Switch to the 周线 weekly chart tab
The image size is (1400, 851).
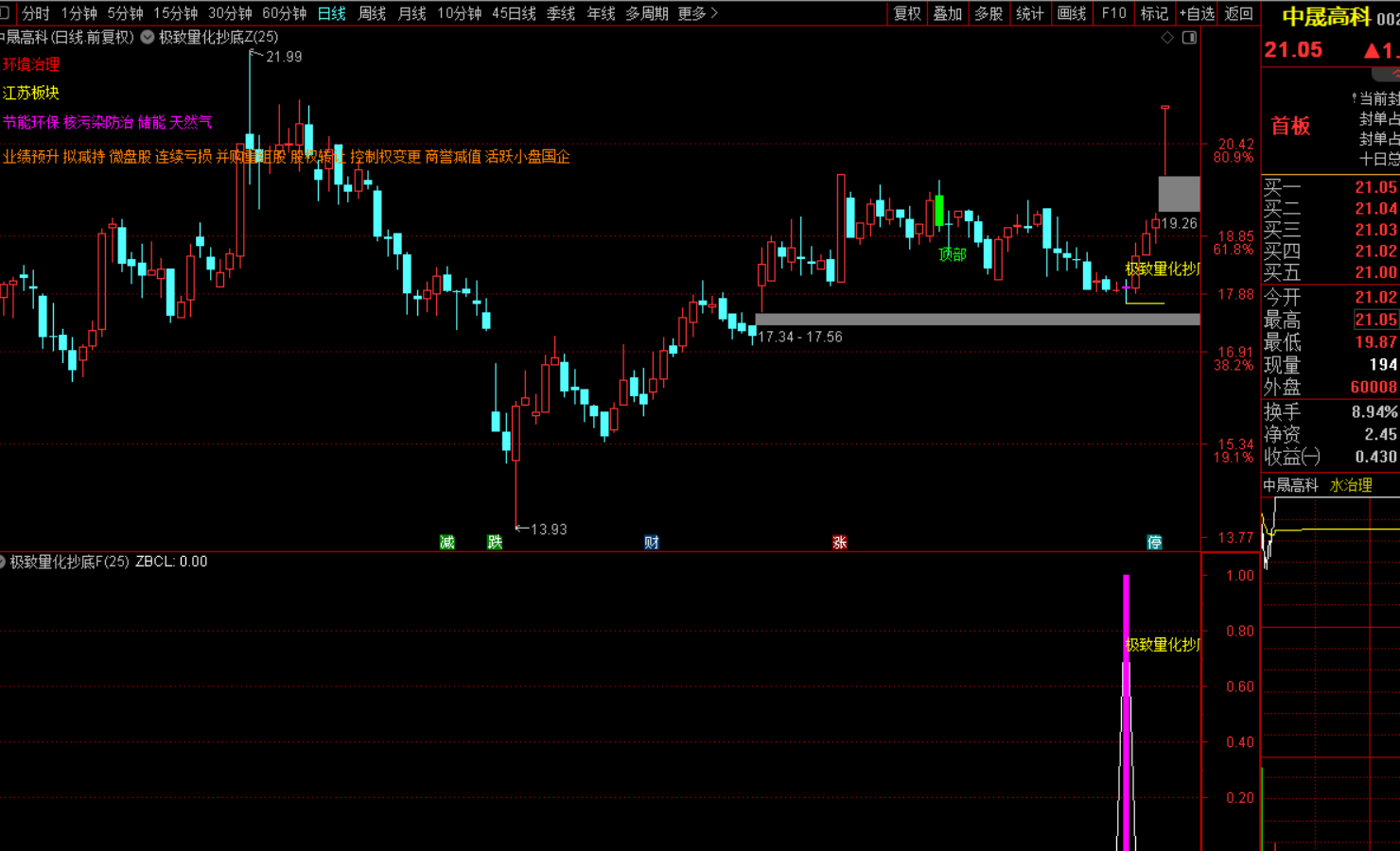pyautogui.click(x=372, y=13)
